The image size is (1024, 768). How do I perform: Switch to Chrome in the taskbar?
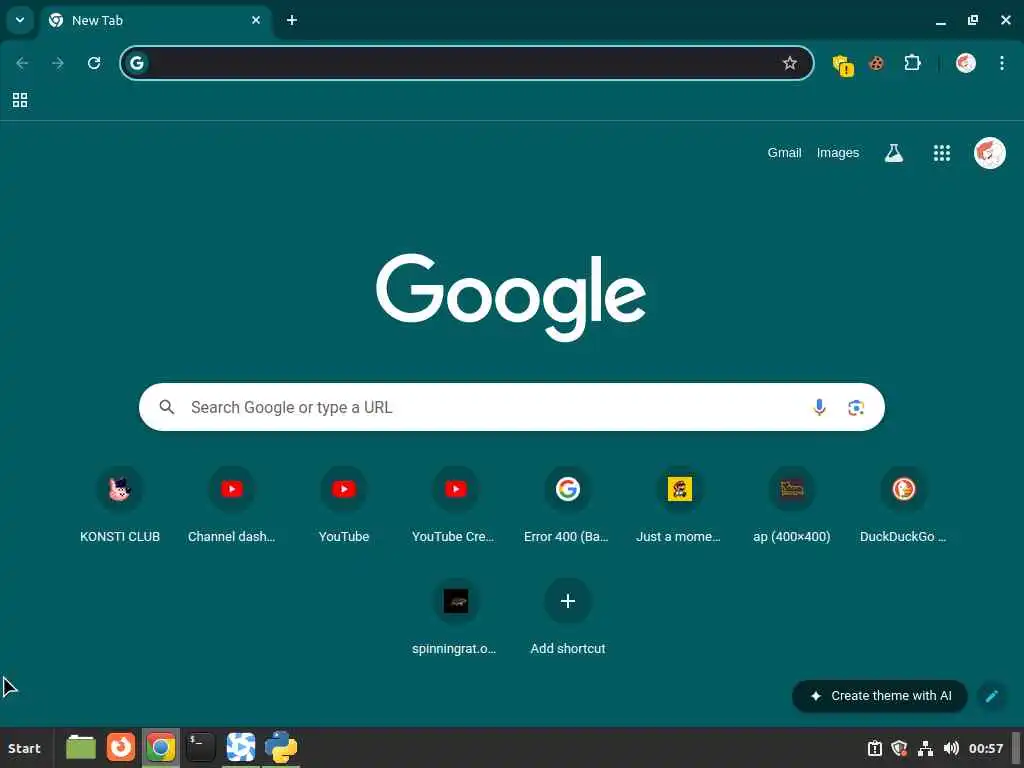click(x=161, y=748)
